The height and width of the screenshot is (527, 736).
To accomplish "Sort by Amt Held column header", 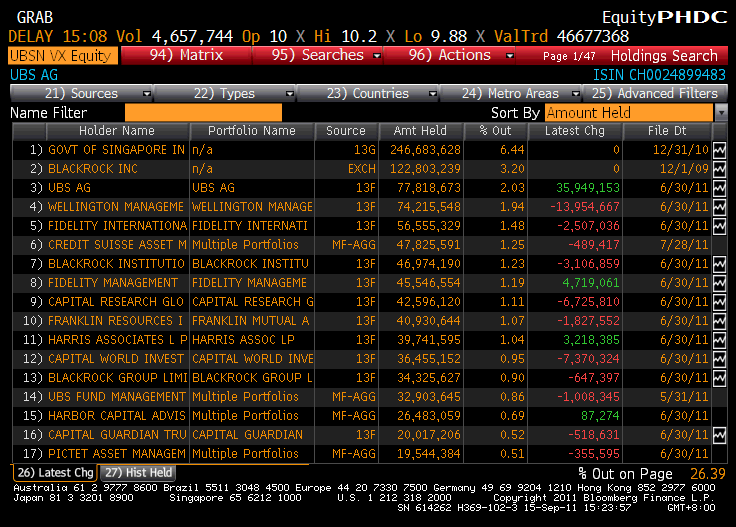I will (420, 131).
